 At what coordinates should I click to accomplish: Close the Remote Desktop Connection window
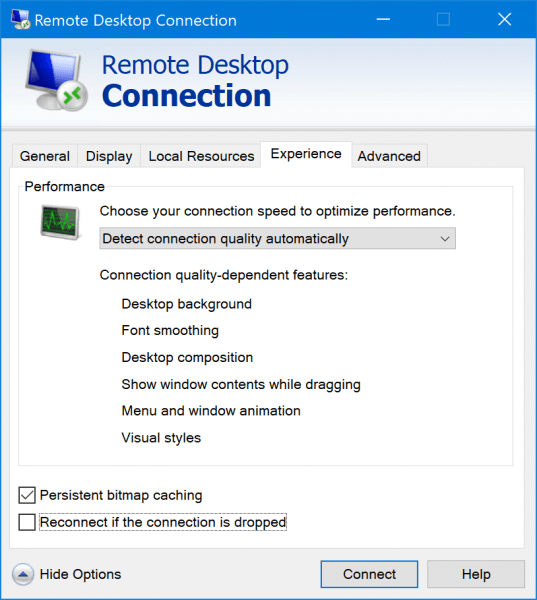point(504,19)
